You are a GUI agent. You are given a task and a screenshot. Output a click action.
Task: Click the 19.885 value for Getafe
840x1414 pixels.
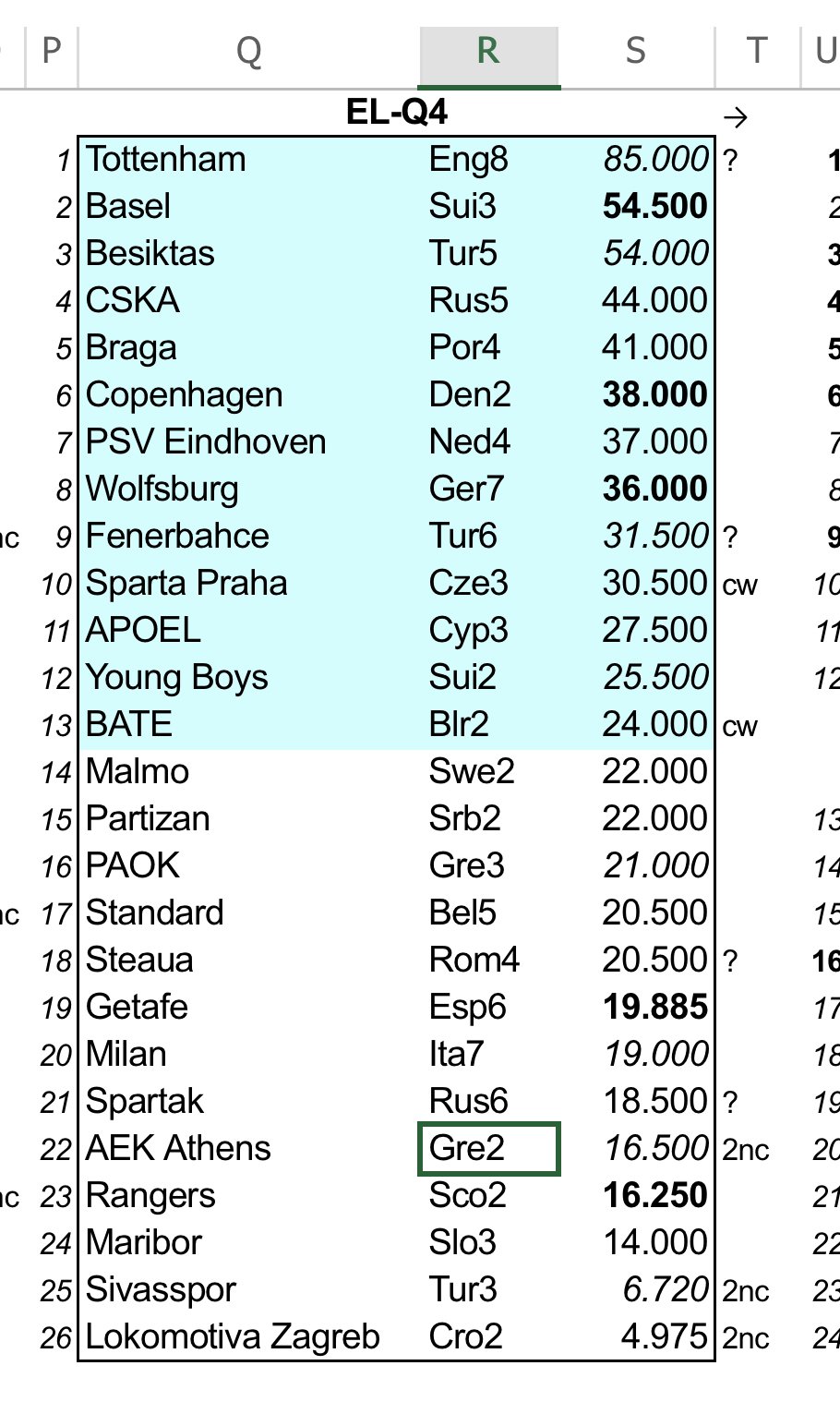coord(655,1008)
